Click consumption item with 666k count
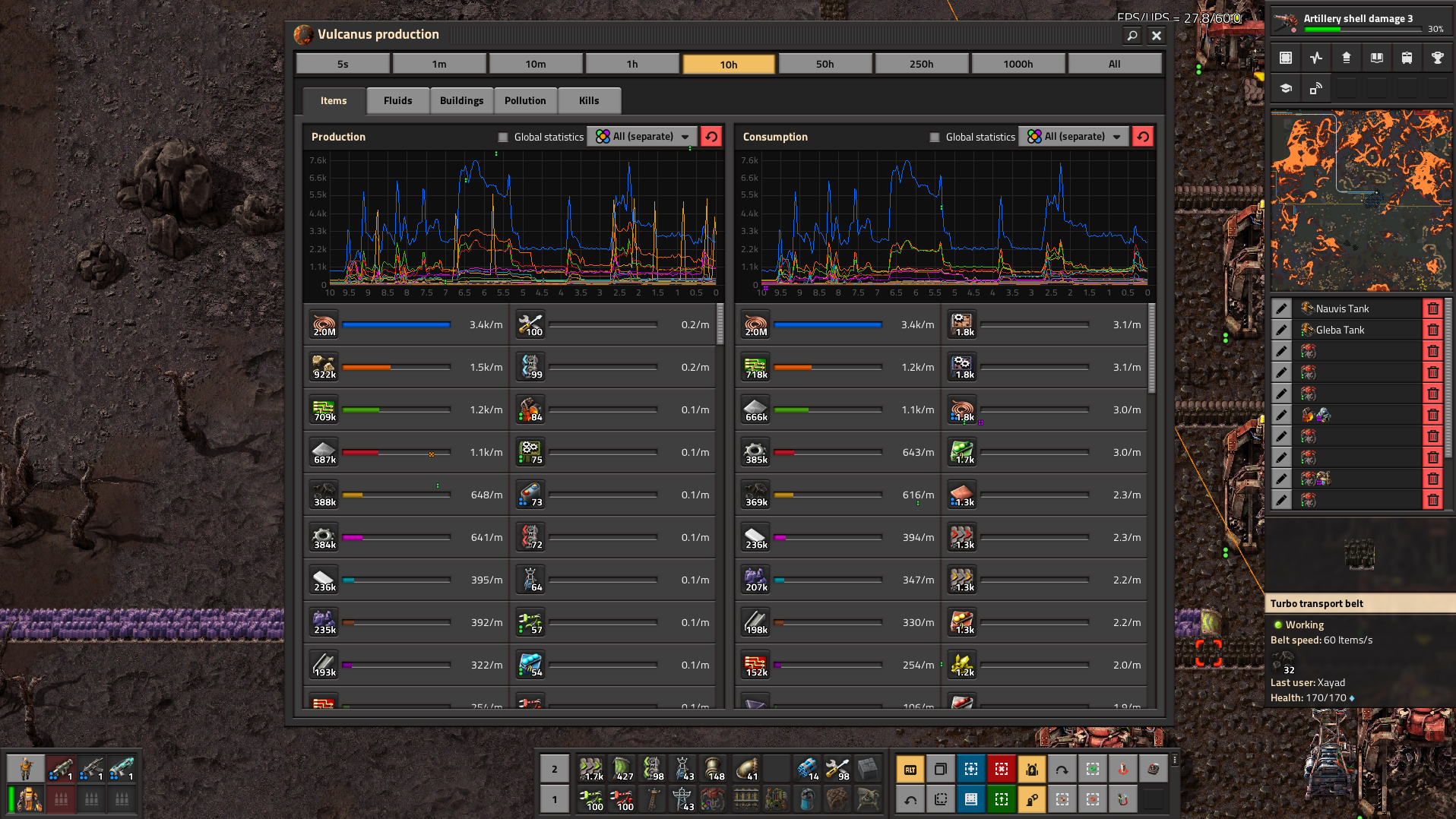This screenshot has height=819, width=1456. pyautogui.click(x=756, y=409)
